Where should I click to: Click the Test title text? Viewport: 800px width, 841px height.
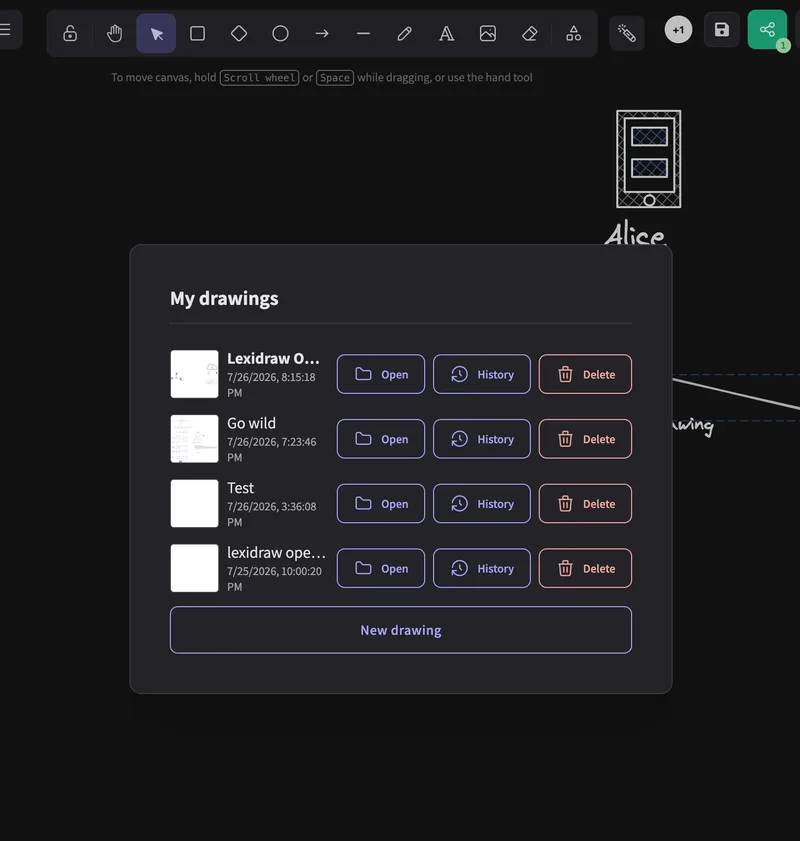click(x=240, y=488)
